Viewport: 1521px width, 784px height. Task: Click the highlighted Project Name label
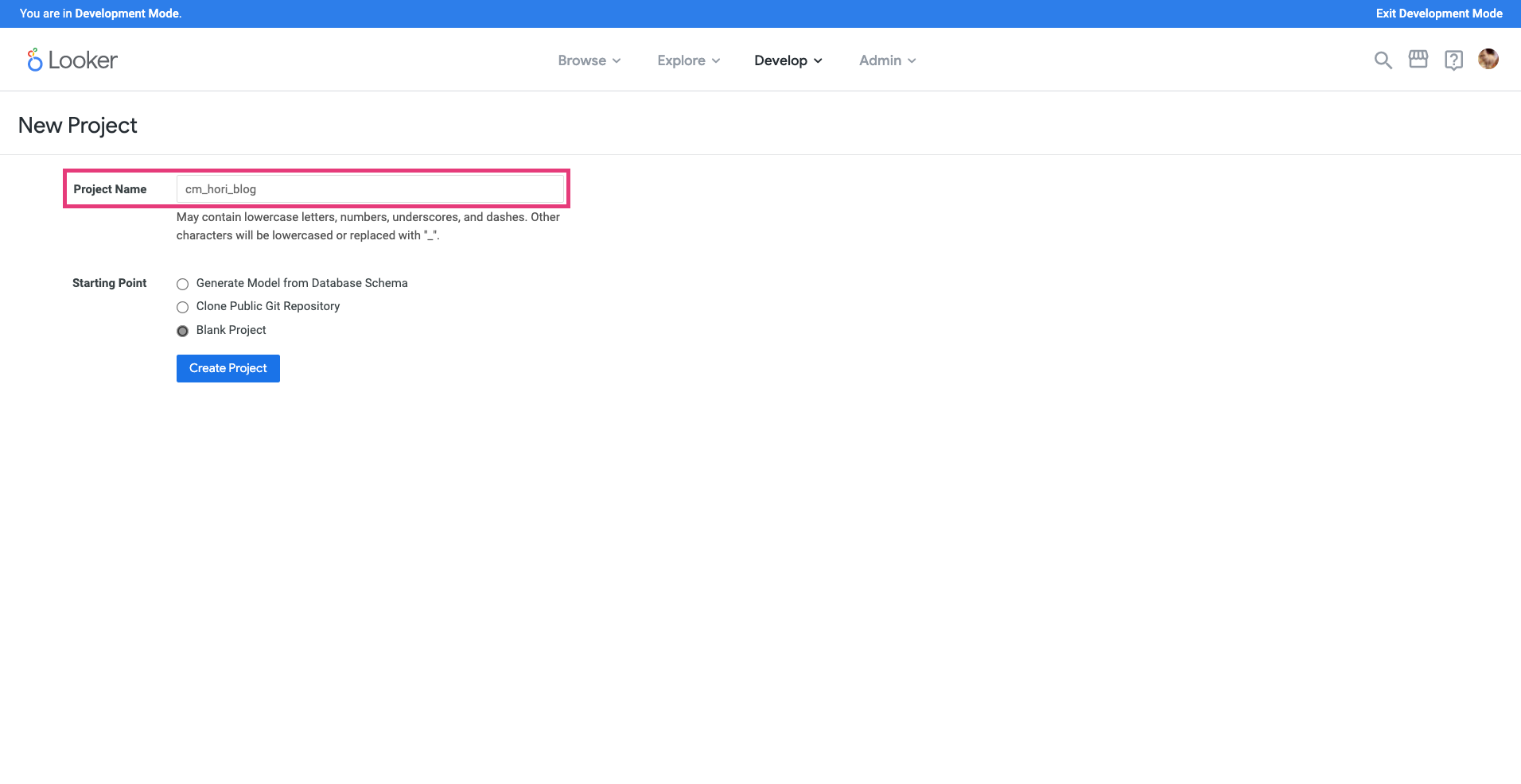tap(109, 188)
